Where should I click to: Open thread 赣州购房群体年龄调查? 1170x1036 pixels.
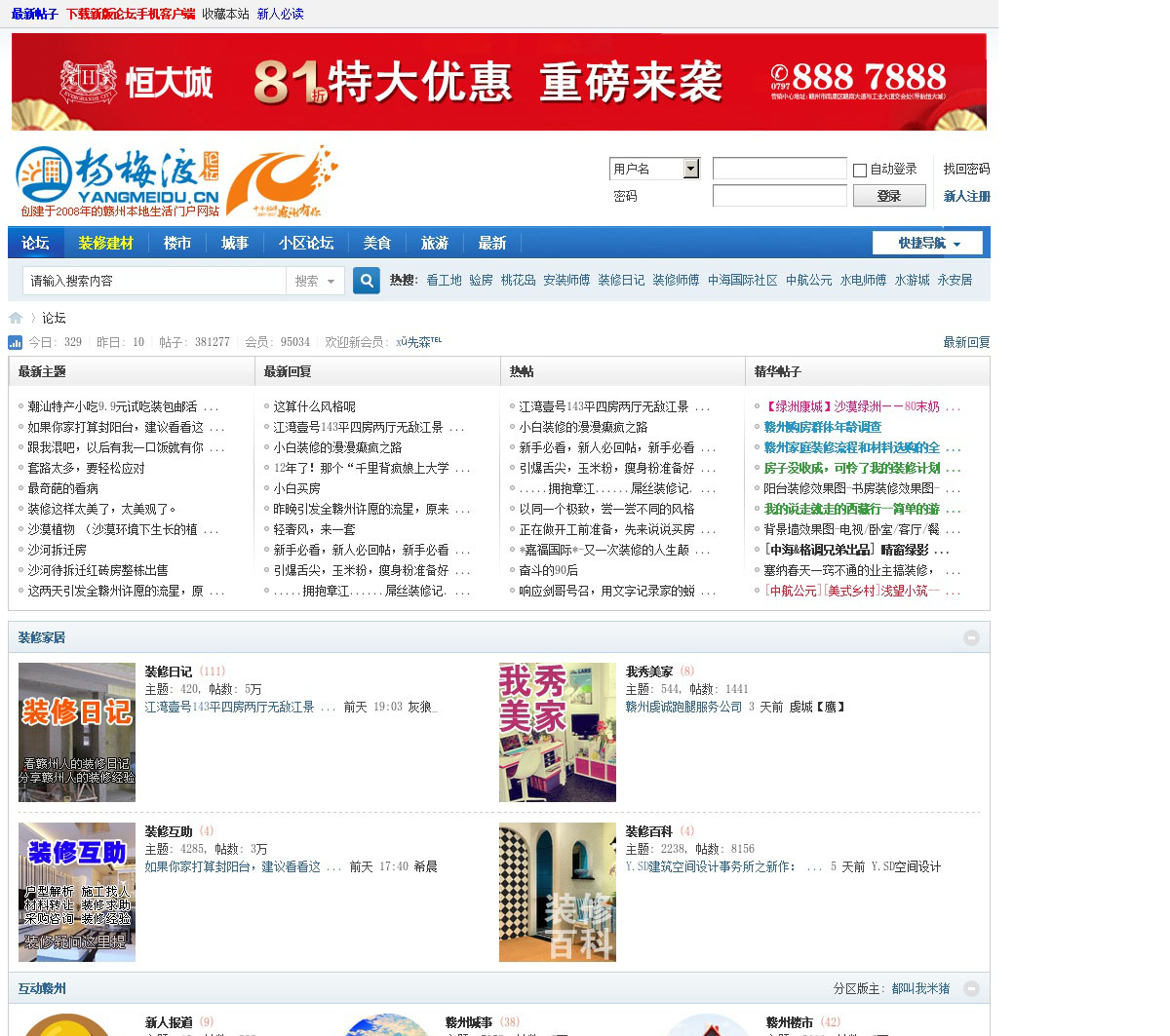[823, 427]
